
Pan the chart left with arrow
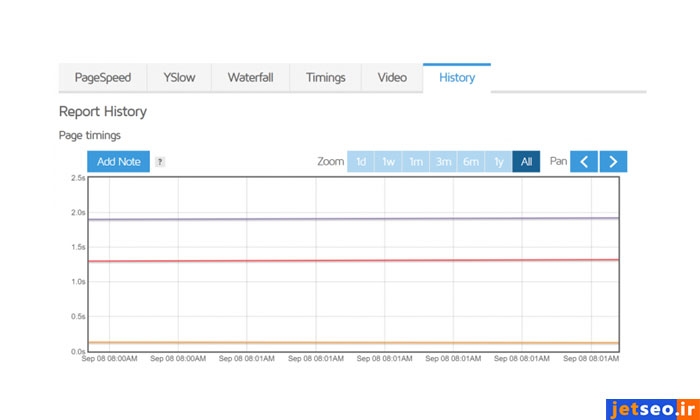584,161
